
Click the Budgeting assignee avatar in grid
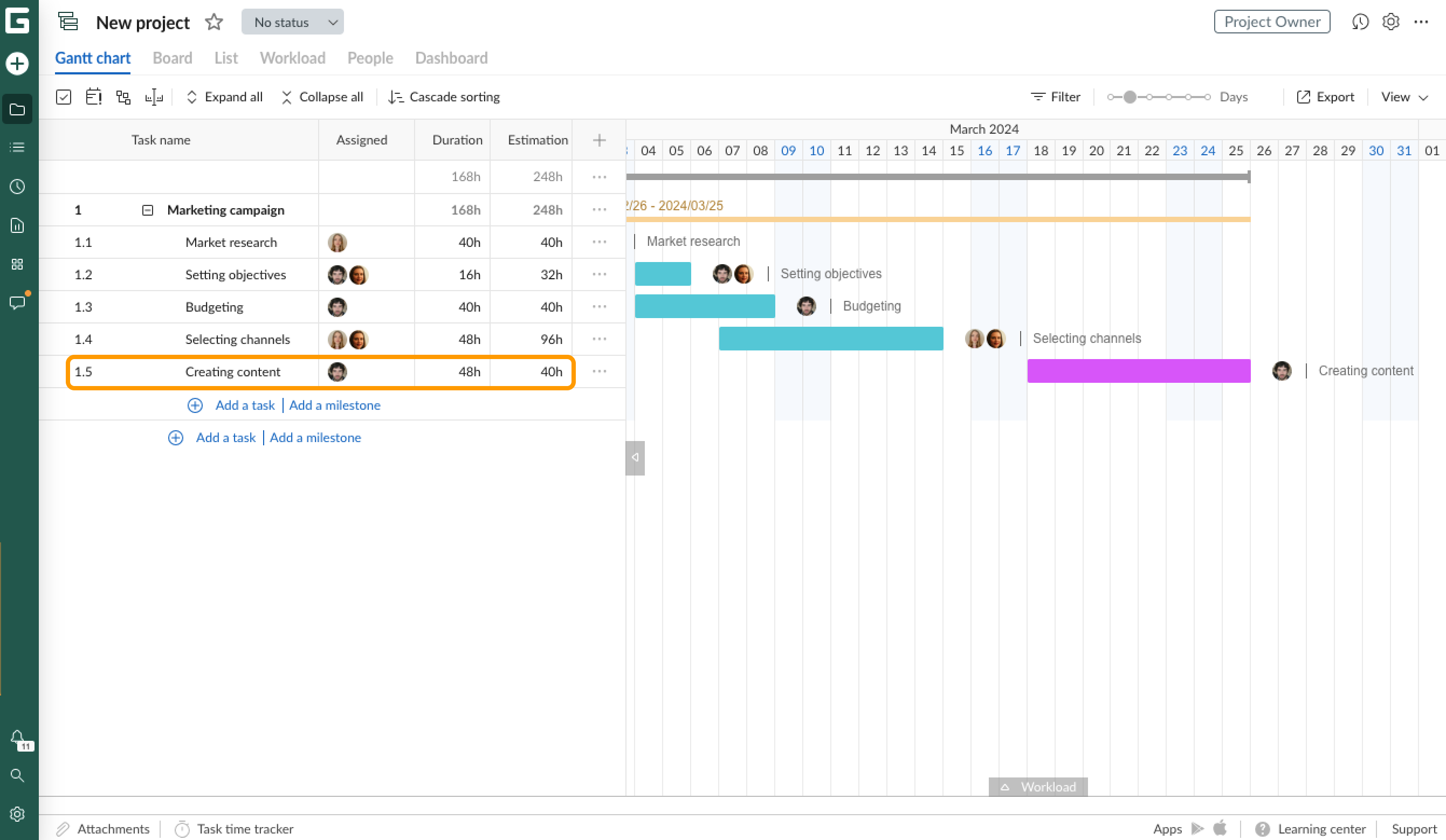point(338,307)
